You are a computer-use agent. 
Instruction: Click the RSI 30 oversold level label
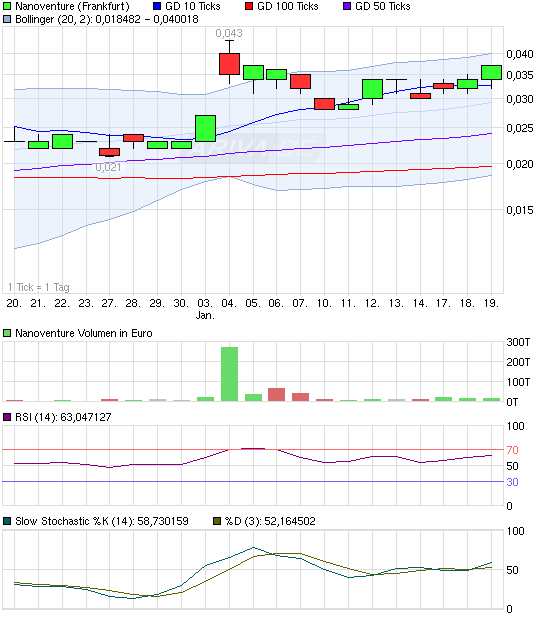coord(512,482)
